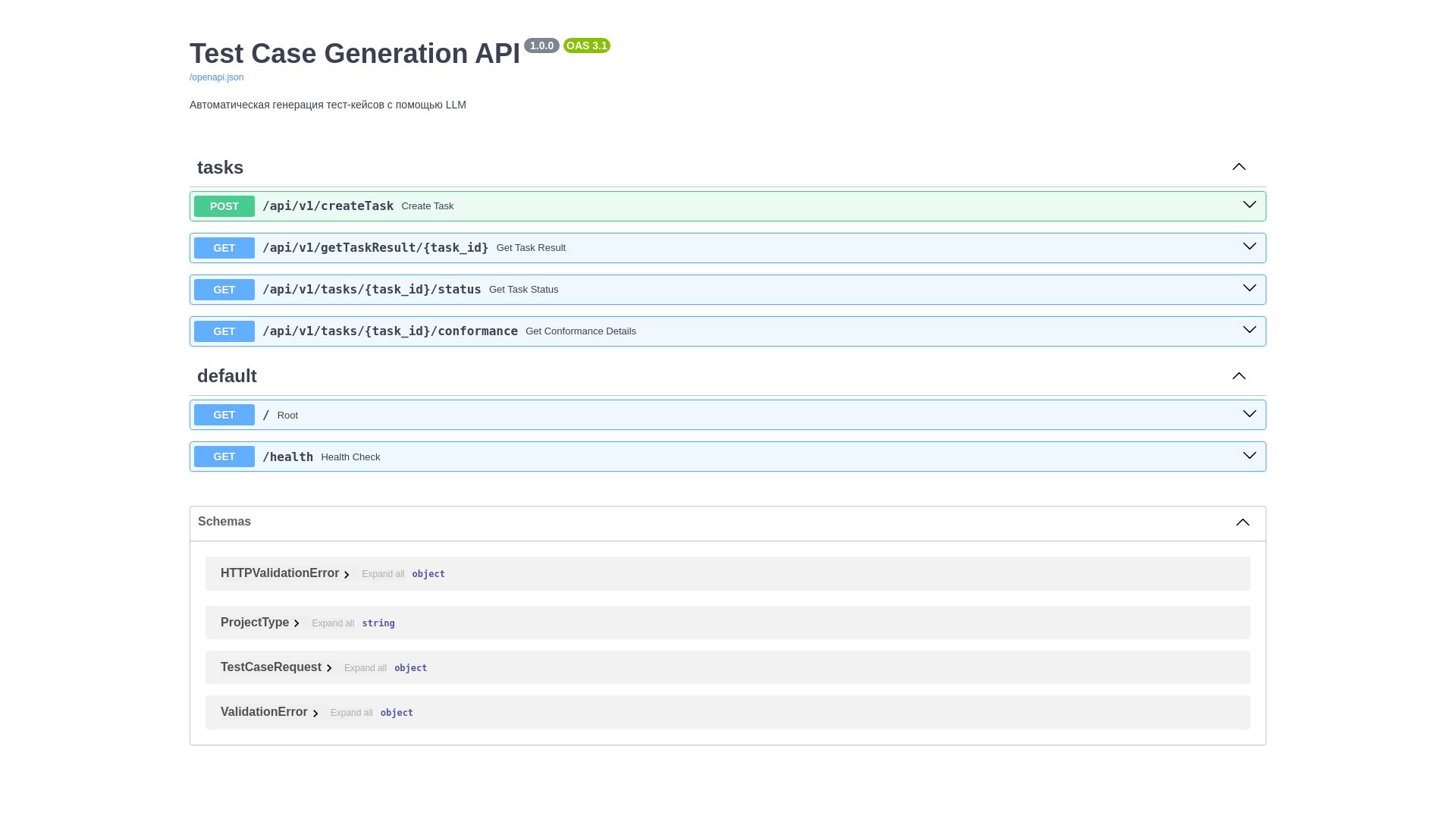Collapse the Schemas section chevron
1456x819 pixels.
(x=1243, y=522)
